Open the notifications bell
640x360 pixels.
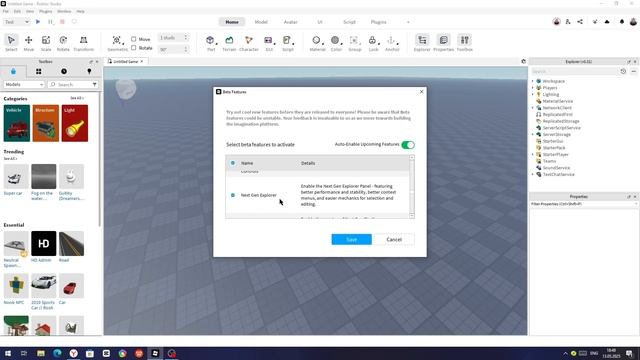[622, 22]
